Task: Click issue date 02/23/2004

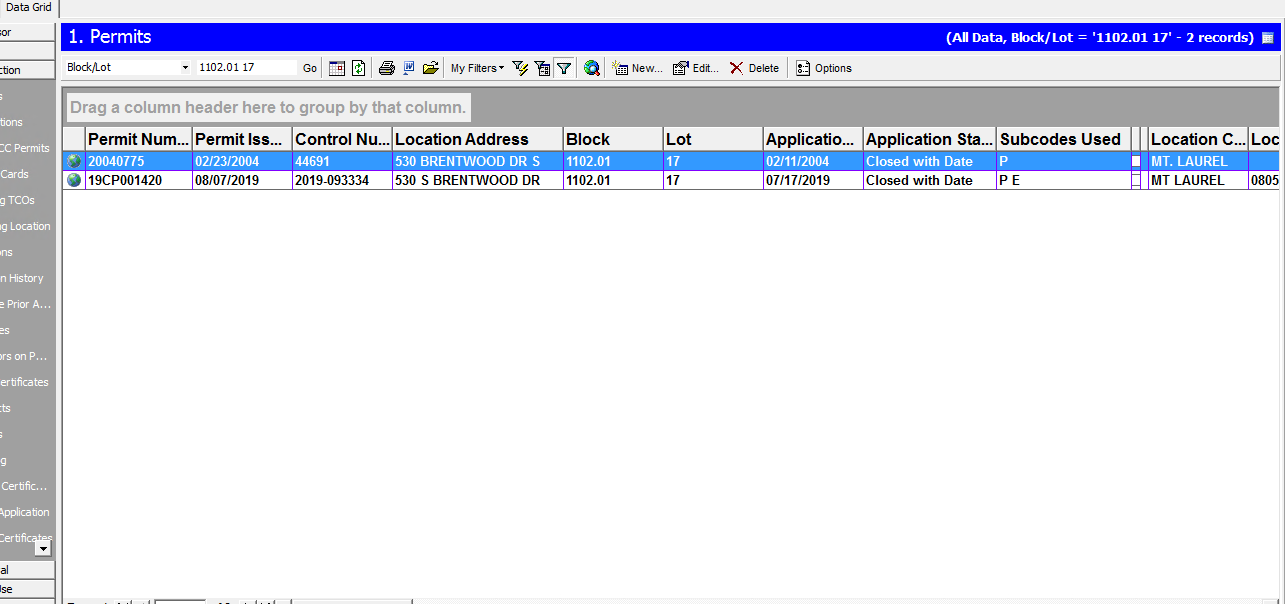Action: tap(242, 161)
